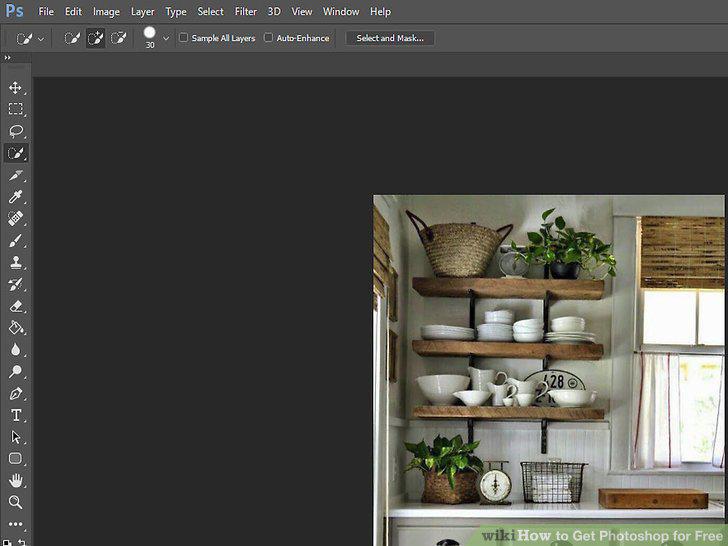Select the Clone Stamp tool
The width and height of the screenshot is (728, 546).
click(15, 262)
